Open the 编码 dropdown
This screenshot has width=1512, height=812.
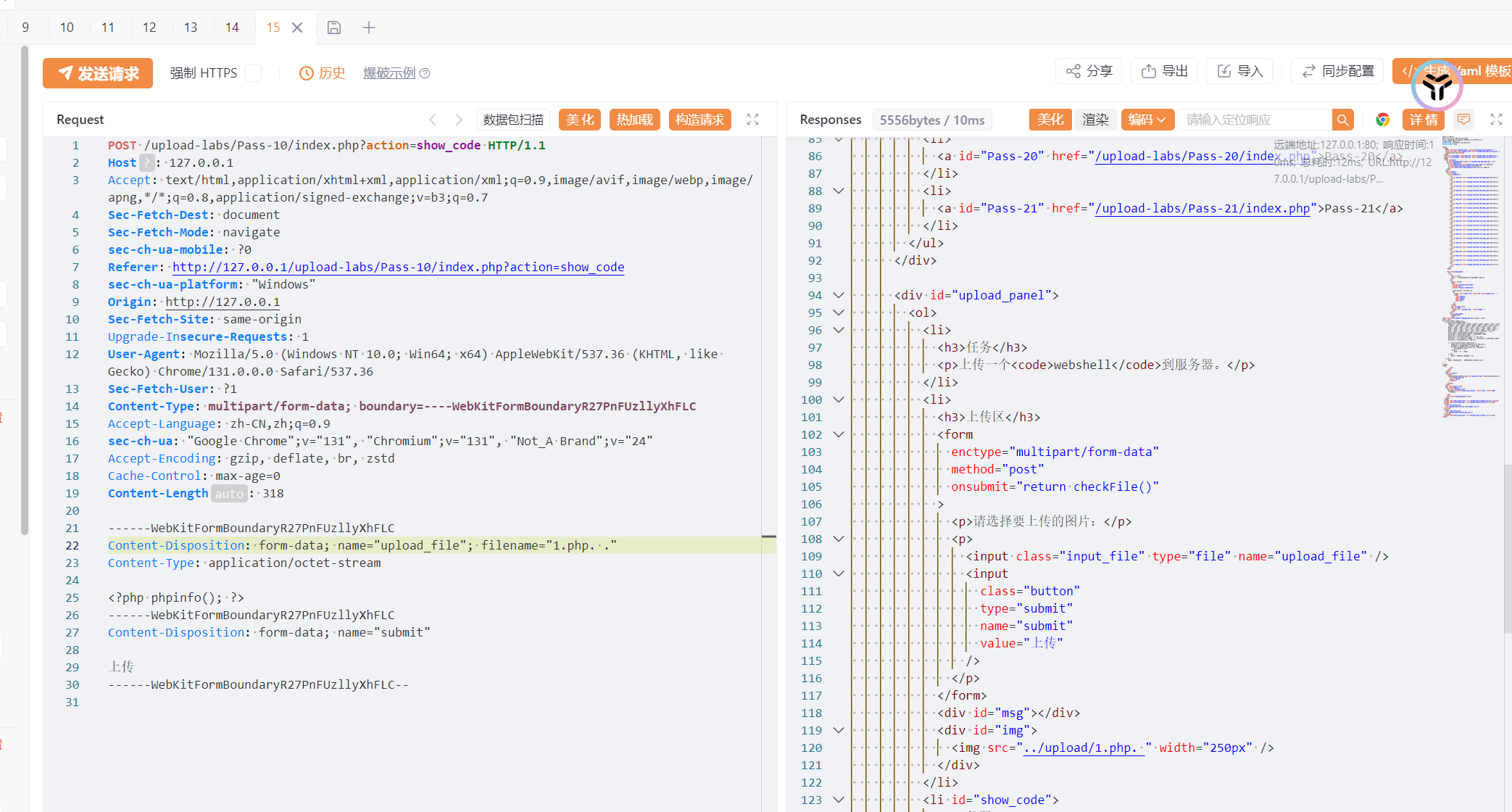(1146, 120)
